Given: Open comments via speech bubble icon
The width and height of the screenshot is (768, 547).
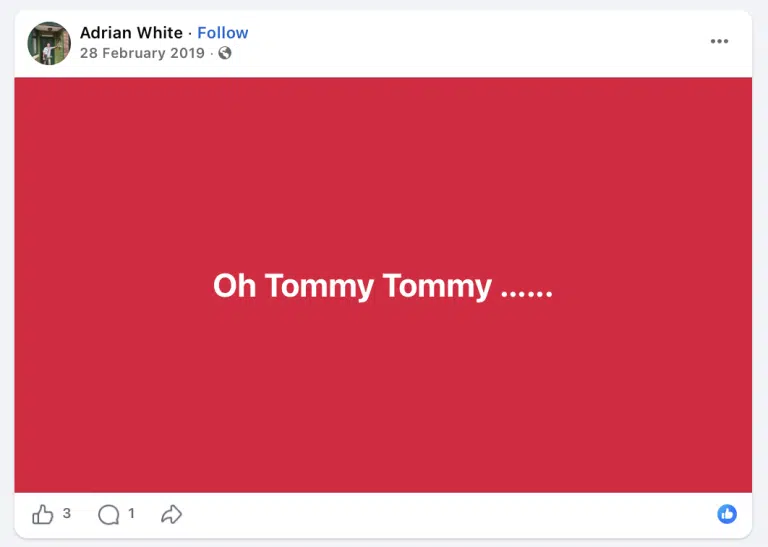Looking at the screenshot, I should click(109, 515).
